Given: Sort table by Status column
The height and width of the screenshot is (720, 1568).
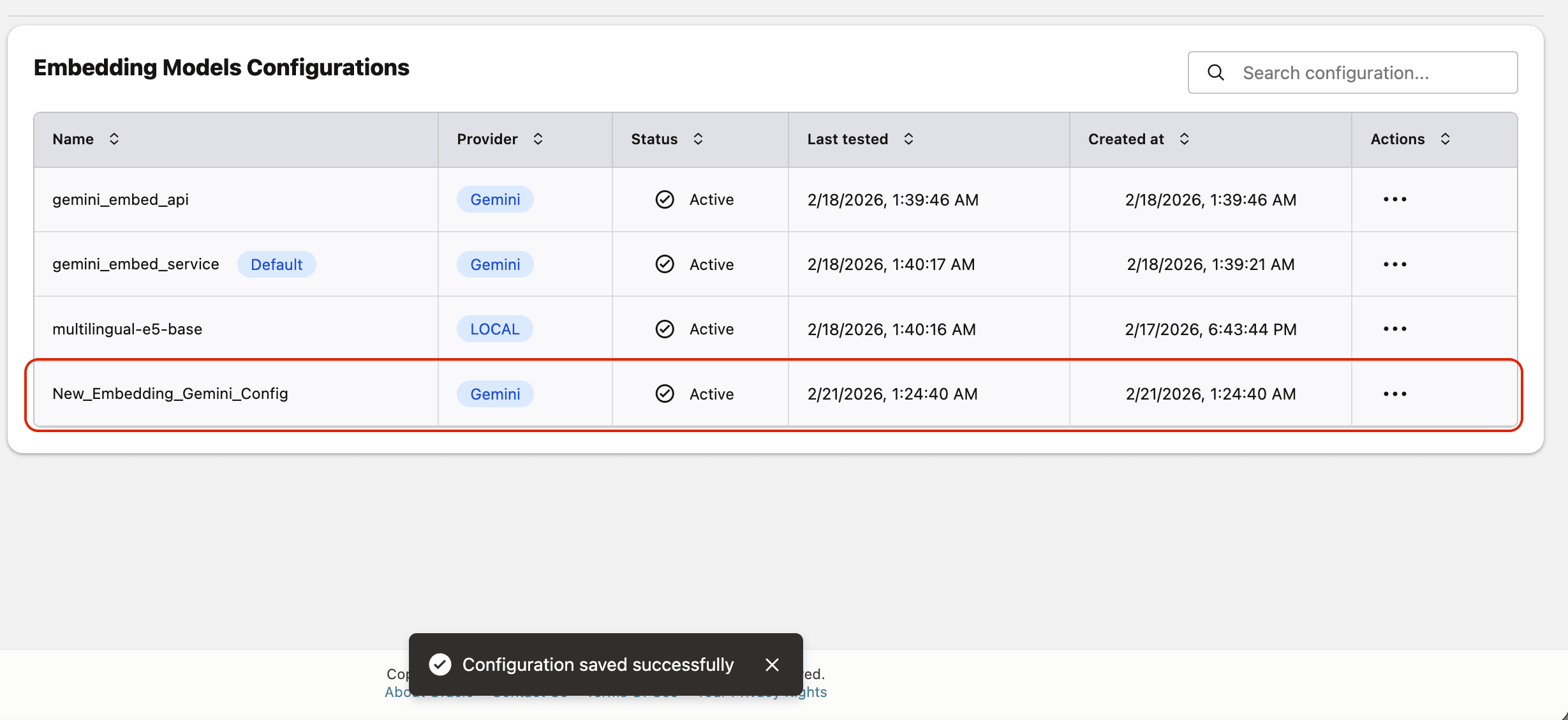Looking at the screenshot, I should click(698, 139).
